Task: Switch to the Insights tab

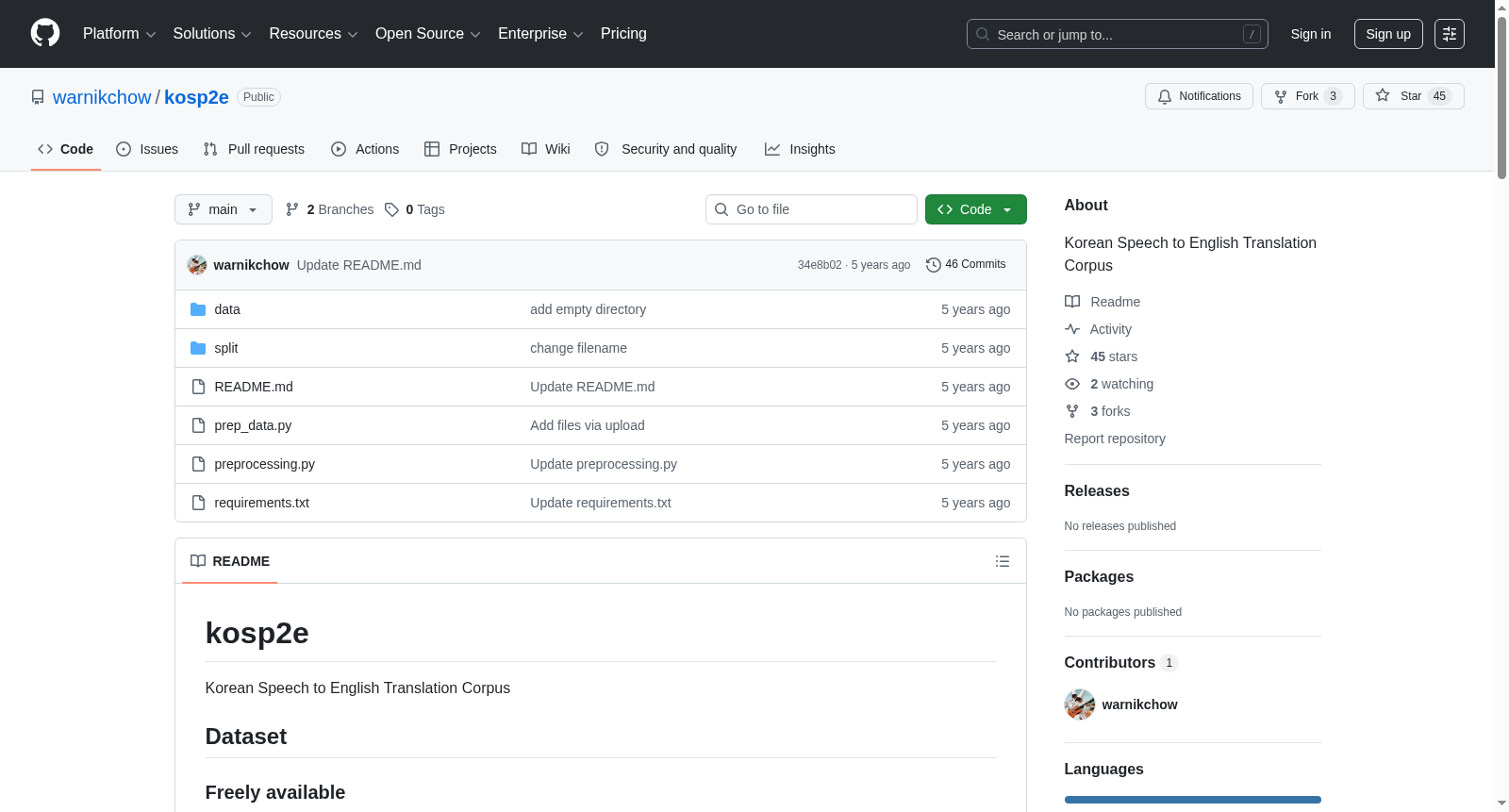Action: (x=800, y=149)
